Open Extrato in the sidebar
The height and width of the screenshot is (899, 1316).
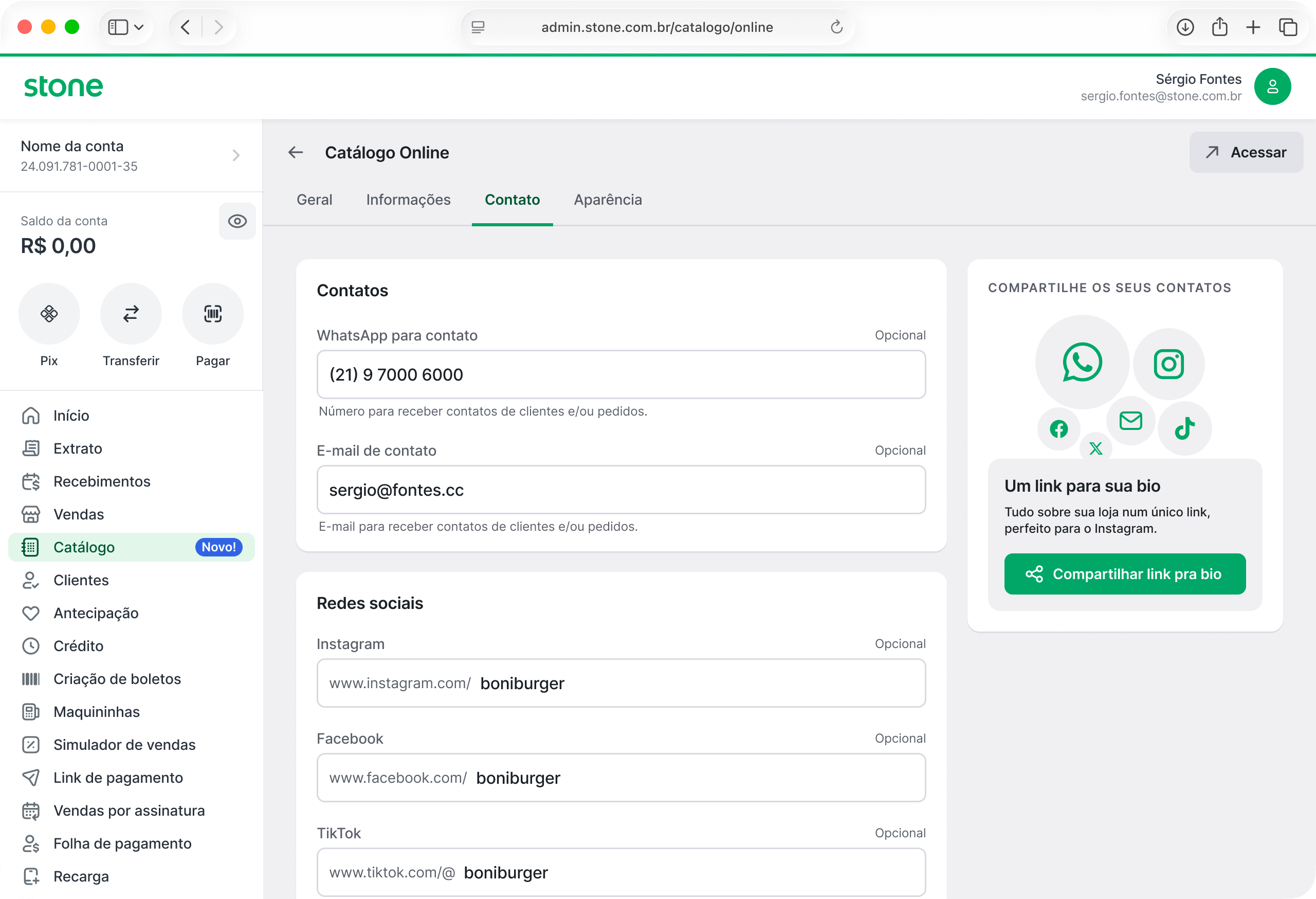coord(132,448)
